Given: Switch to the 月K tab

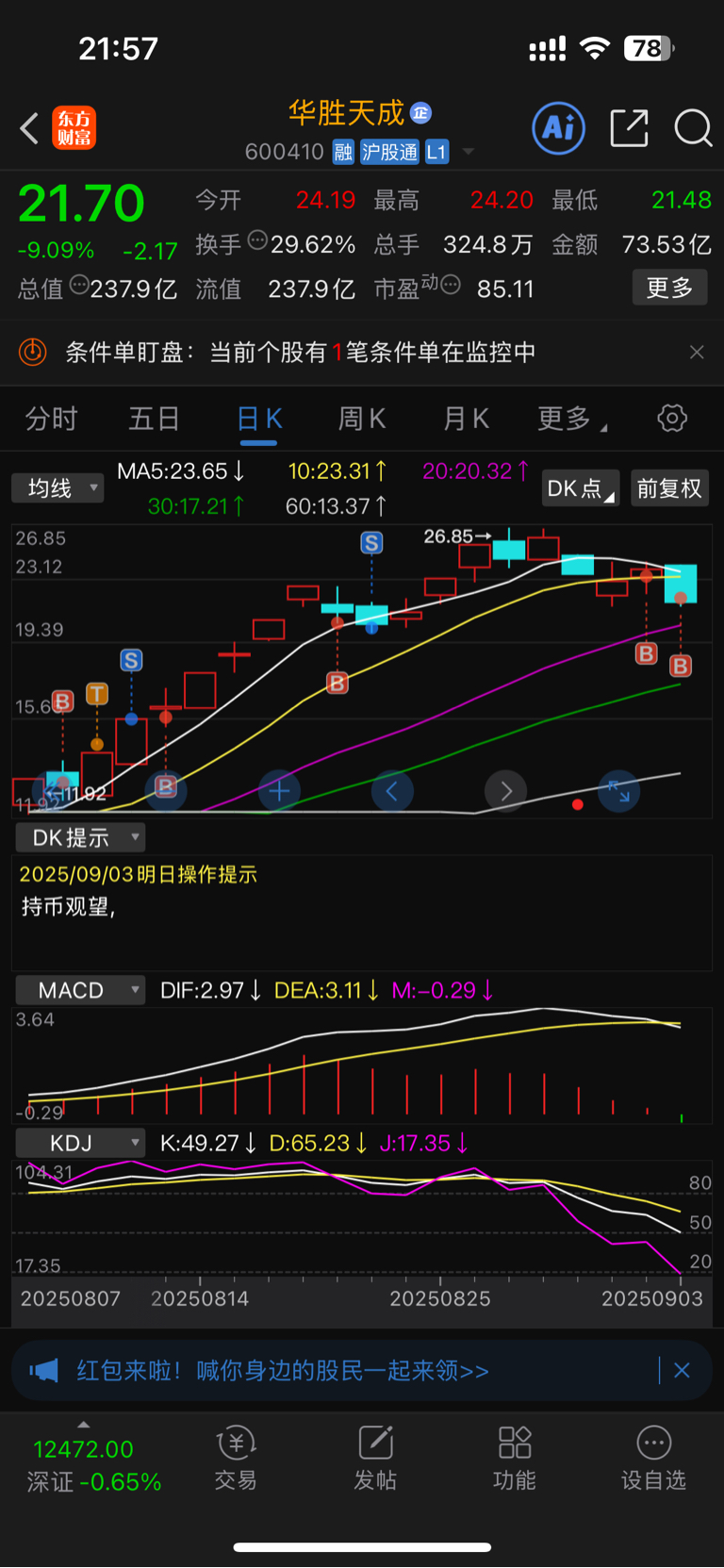Looking at the screenshot, I should [x=467, y=419].
